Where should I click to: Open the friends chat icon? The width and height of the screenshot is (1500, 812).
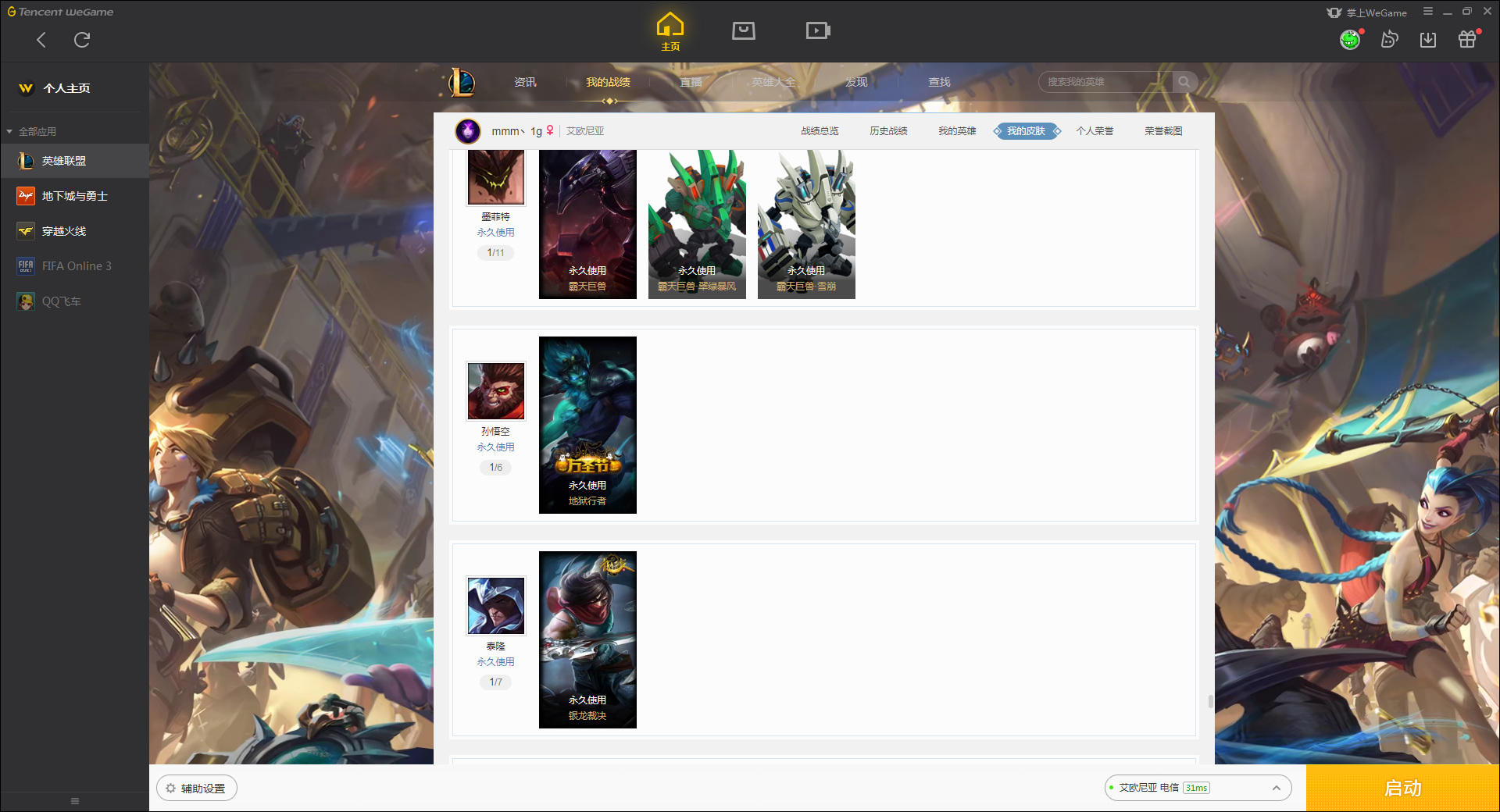[1389, 39]
